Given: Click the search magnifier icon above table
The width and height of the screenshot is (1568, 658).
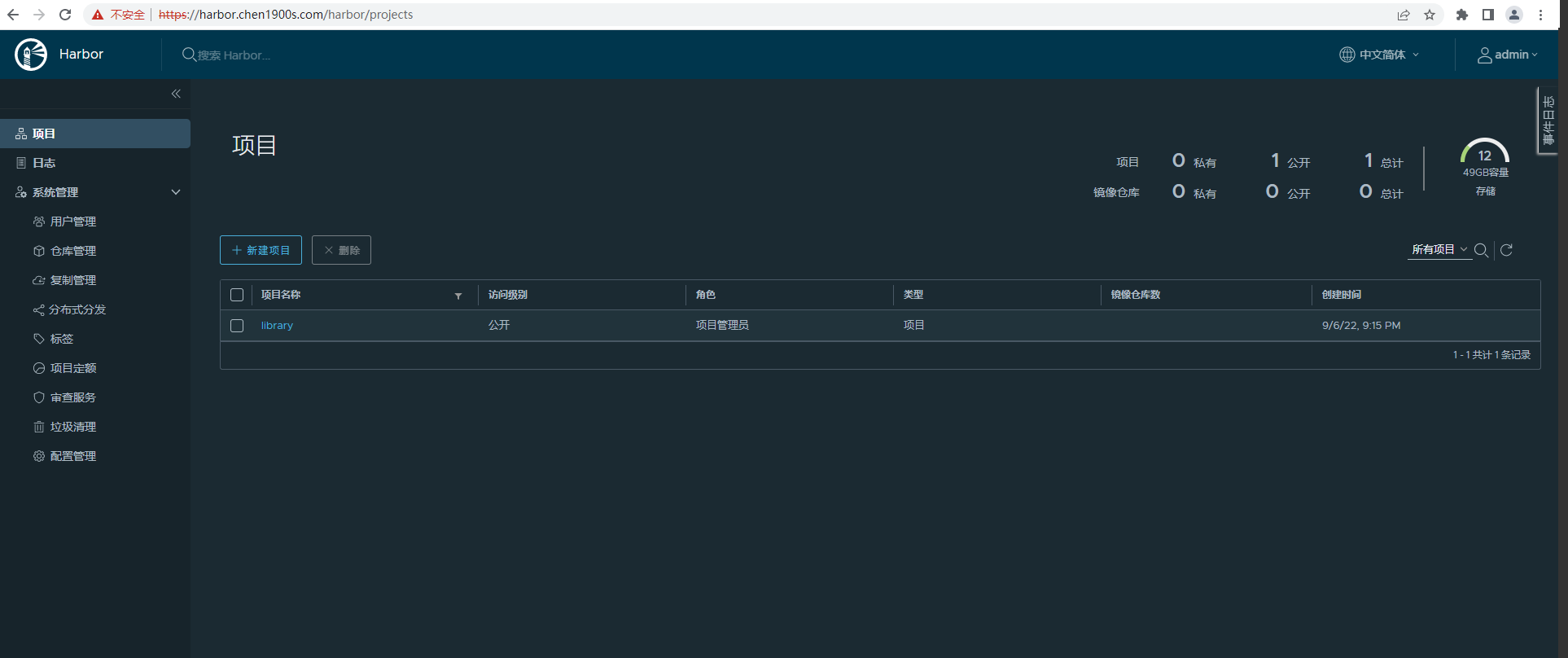Looking at the screenshot, I should click(1481, 251).
